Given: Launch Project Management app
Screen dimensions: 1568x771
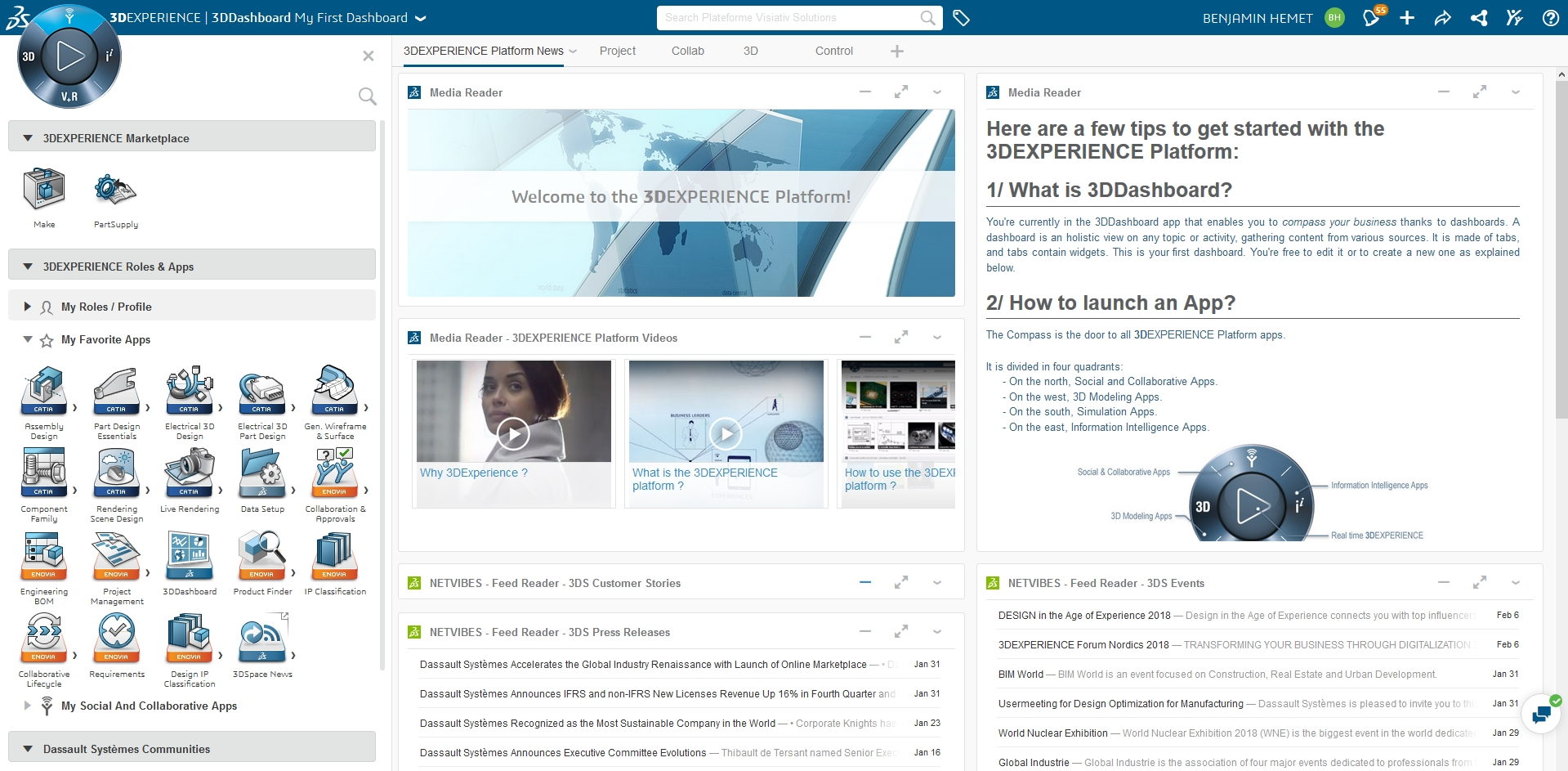Looking at the screenshot, I should coord(116,556).
